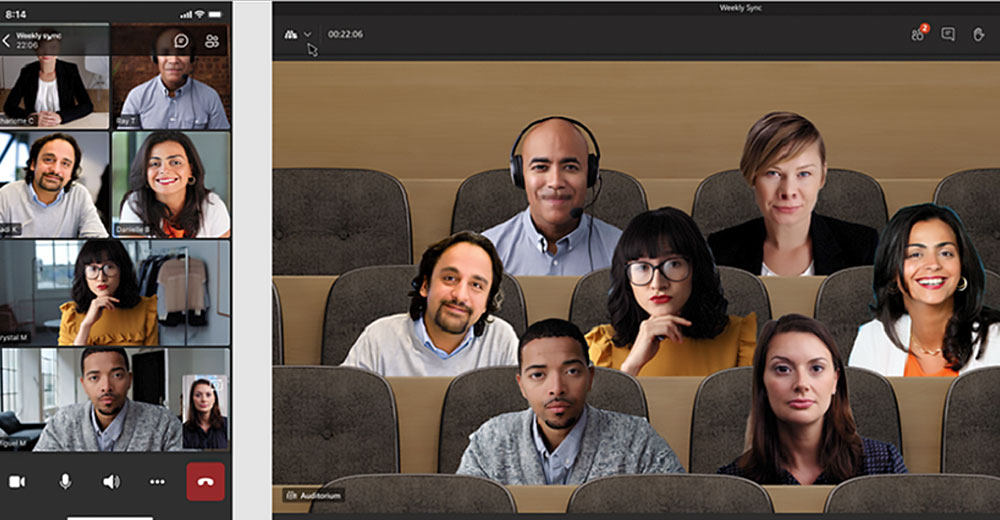1000x520 pixels.
Task: Open the chat icon in mobile header
Action: (181, 41)
